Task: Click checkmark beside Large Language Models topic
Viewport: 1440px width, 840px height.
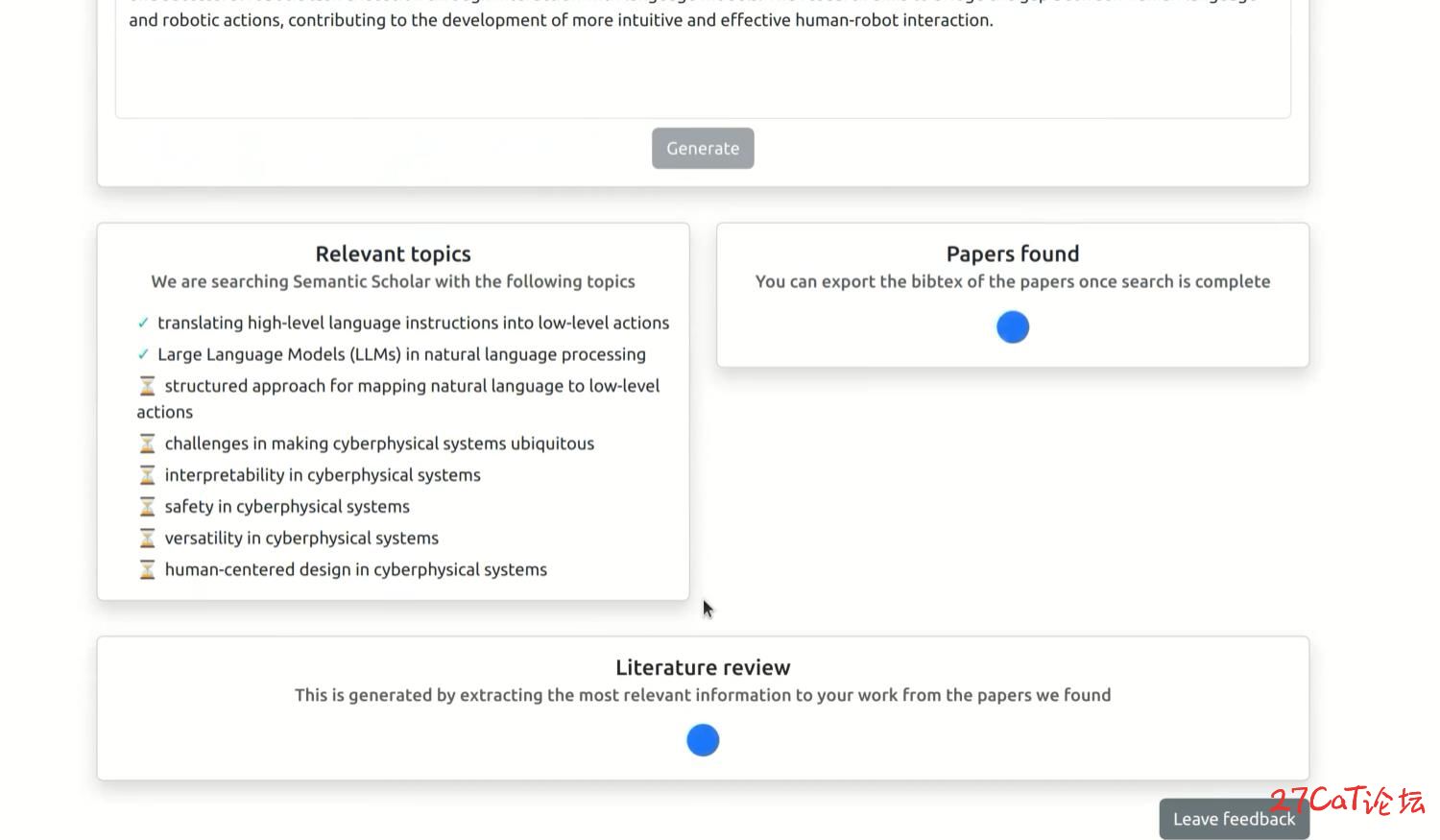Action: [143, 354]
